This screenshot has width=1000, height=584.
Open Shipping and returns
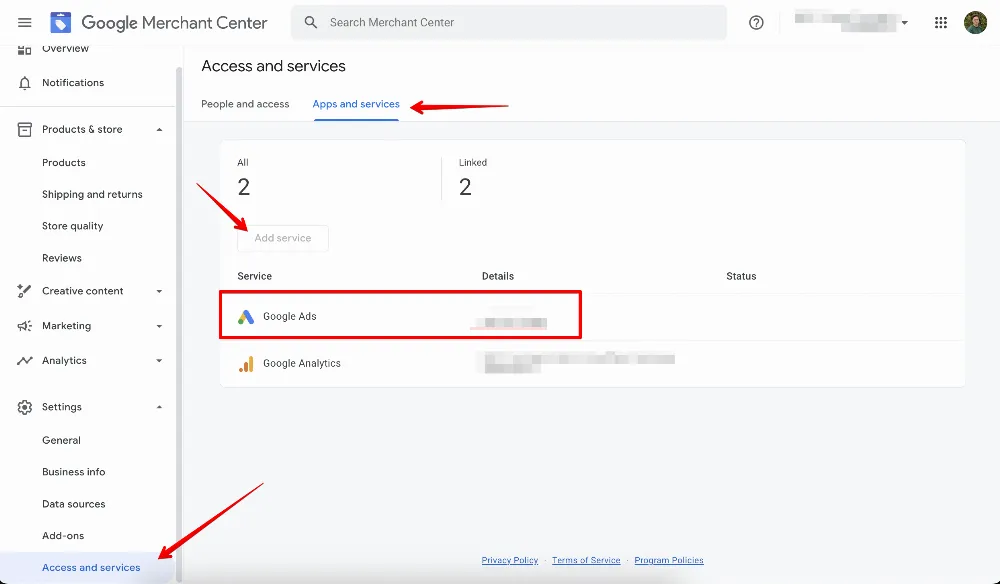tap(92, 194)
